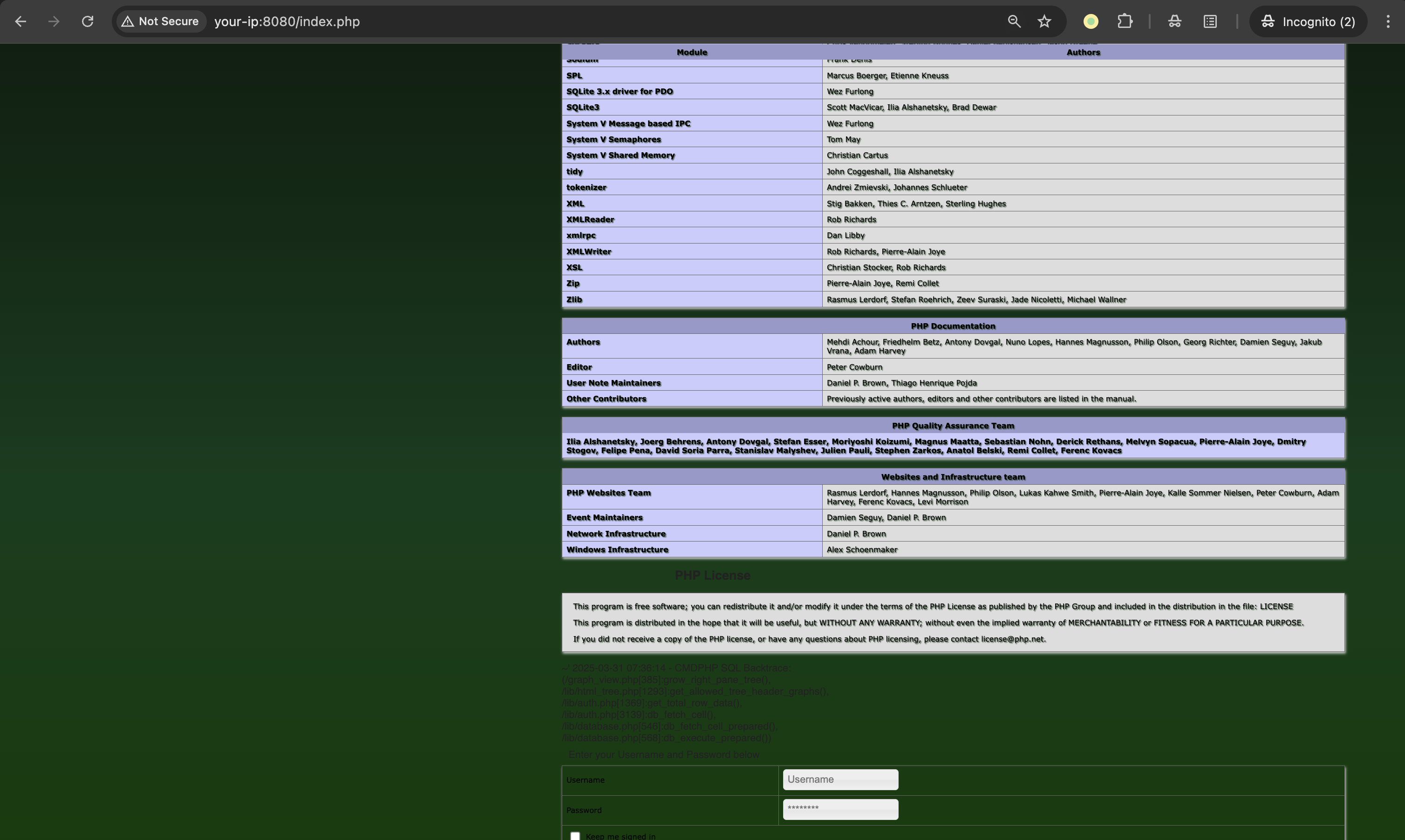Enable Keep me signed in checkbox
1405x840 pixels.
[x=575, y=835]
